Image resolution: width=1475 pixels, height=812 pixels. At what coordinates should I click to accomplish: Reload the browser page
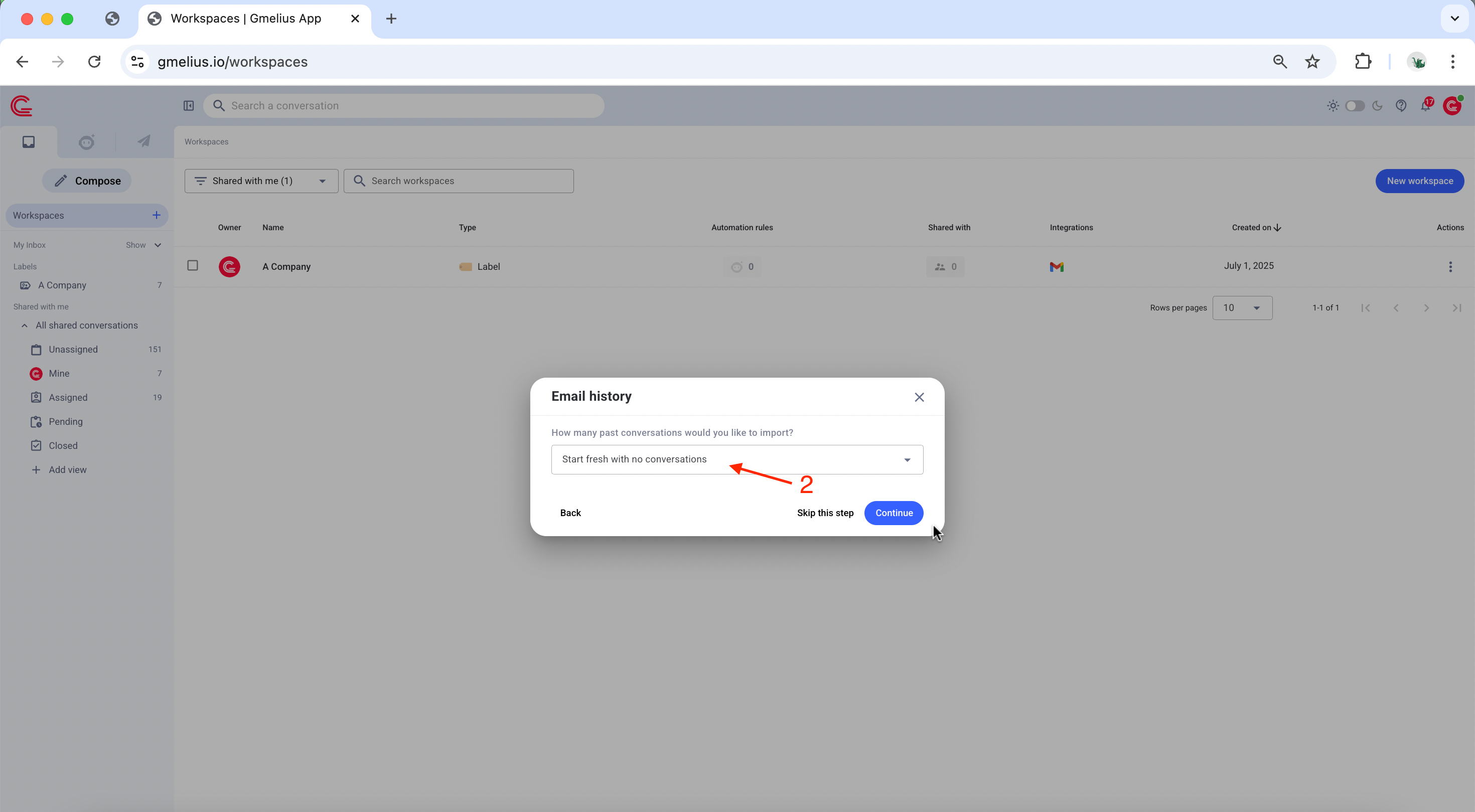click(x=94, y=62)
